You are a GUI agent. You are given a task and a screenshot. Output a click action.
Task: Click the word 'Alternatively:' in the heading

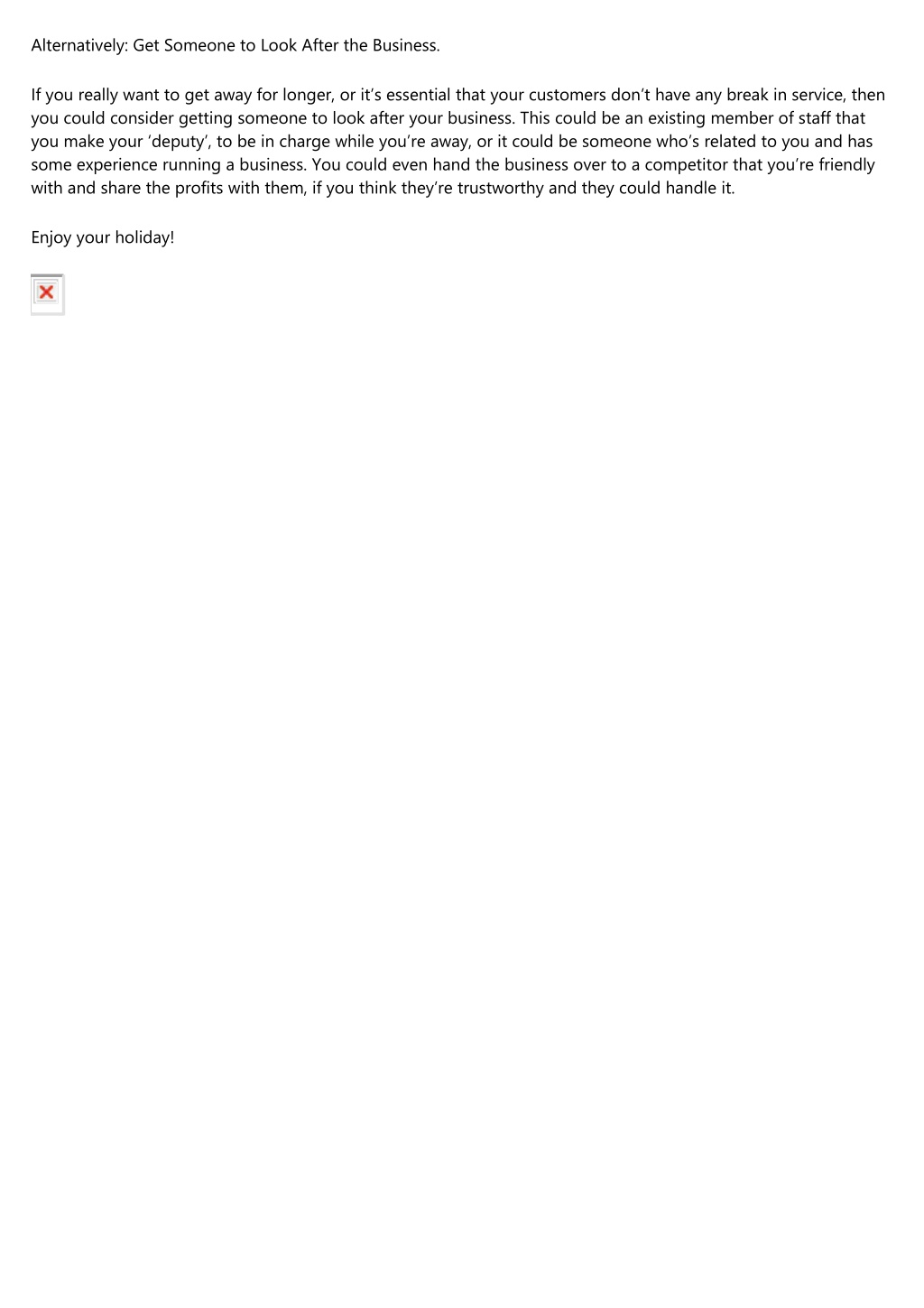[79, 45]
